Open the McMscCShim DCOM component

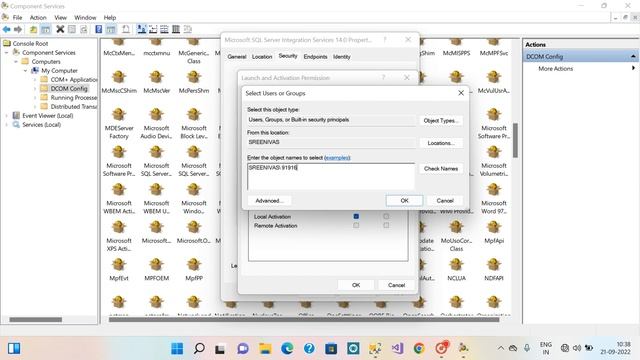[x=119, y=82]
